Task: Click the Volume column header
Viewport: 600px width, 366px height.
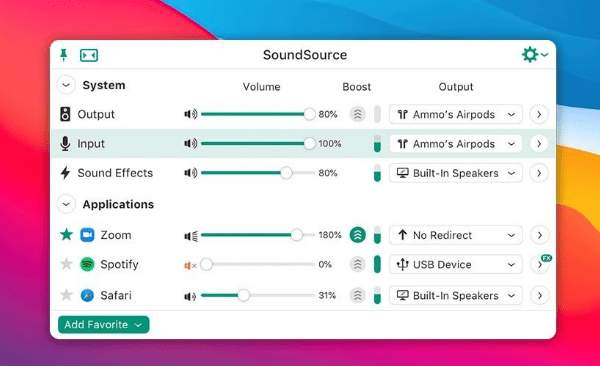Action: coord(261,87)
